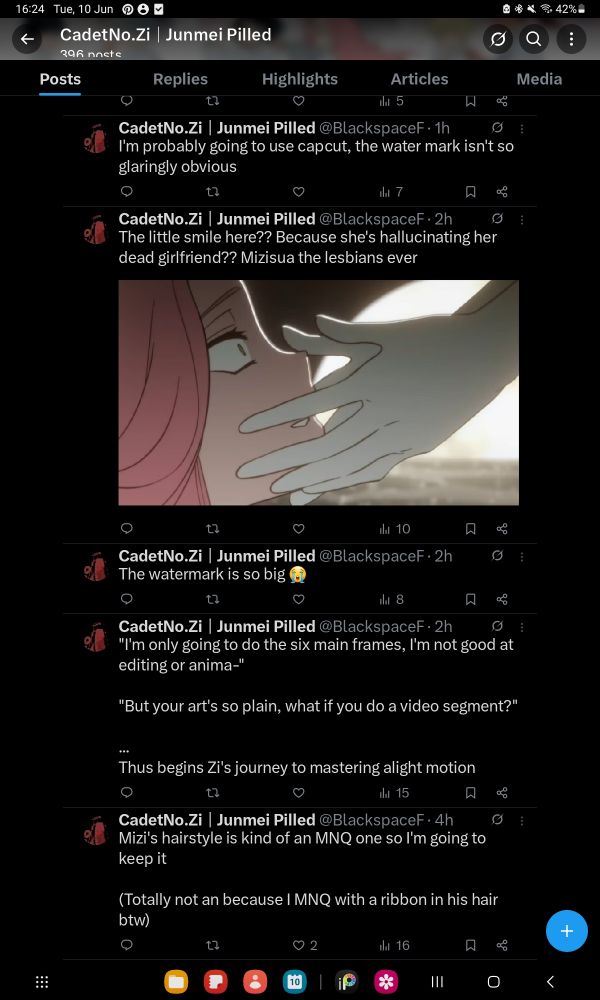Like the Mizisua hallucinating girlfriend post
Image resolution: width=600 pixels, height=1000 pixels.
coord(298,528)
